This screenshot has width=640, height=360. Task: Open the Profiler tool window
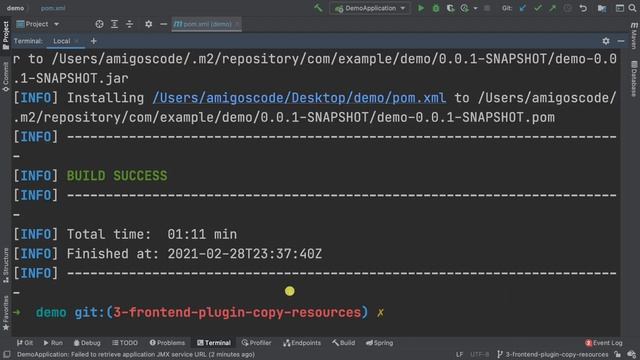(256, 343)
